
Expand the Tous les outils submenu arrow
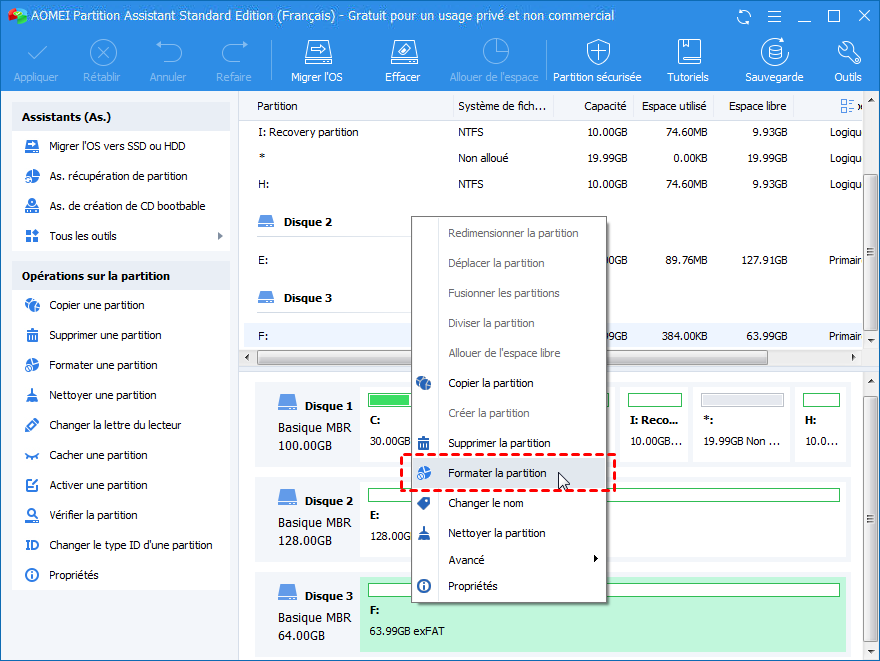220,236
